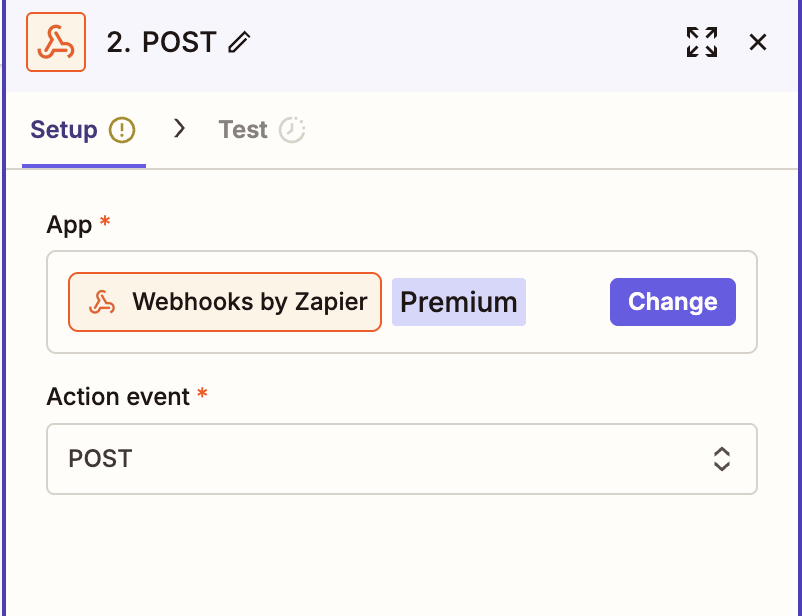Click the Action event field label
The height and width of the screenshot is (616, 802).
tap(118, 396)
